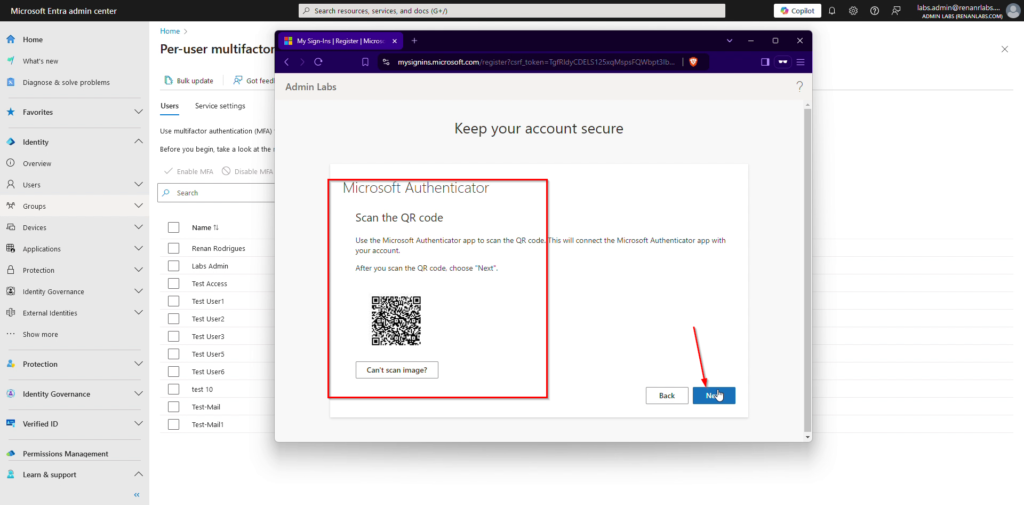This screenshot has width=1024, height=505.
Task: Click the Protection lock icon under Identity
Action: tap(10, 270)
